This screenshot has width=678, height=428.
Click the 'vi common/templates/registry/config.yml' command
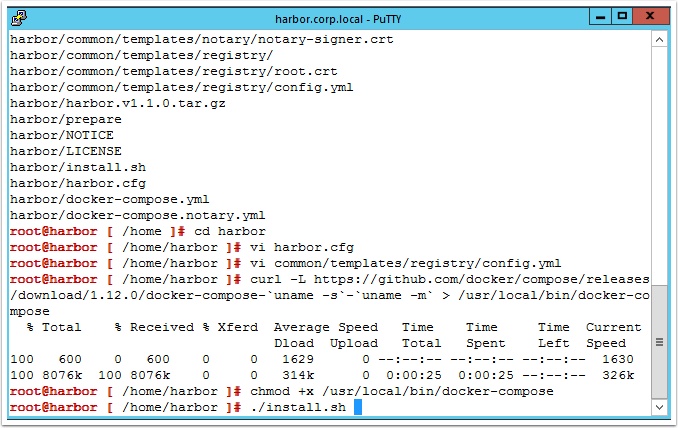[x=406, y=263]
